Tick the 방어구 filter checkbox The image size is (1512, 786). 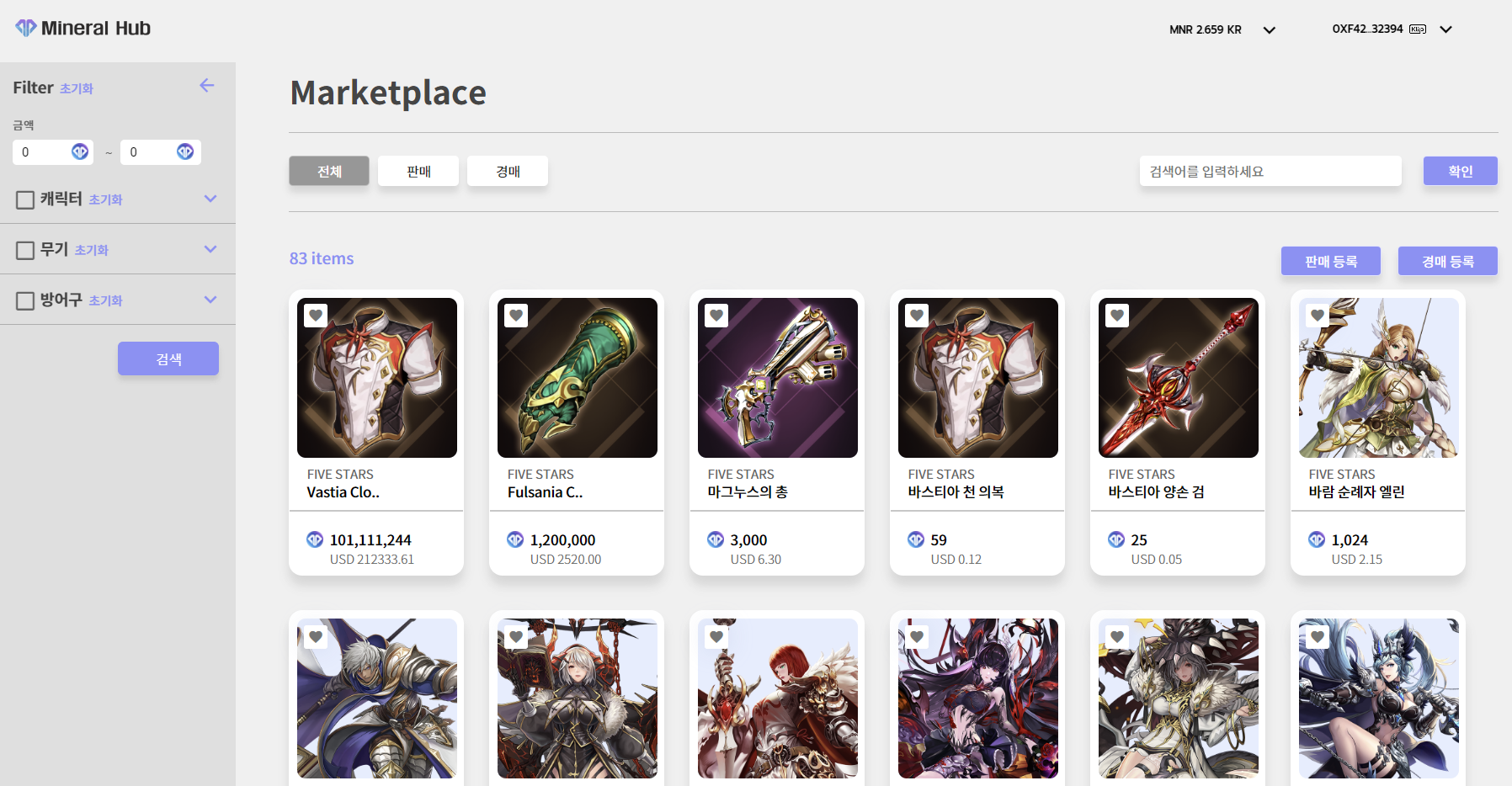click(25, 300)
